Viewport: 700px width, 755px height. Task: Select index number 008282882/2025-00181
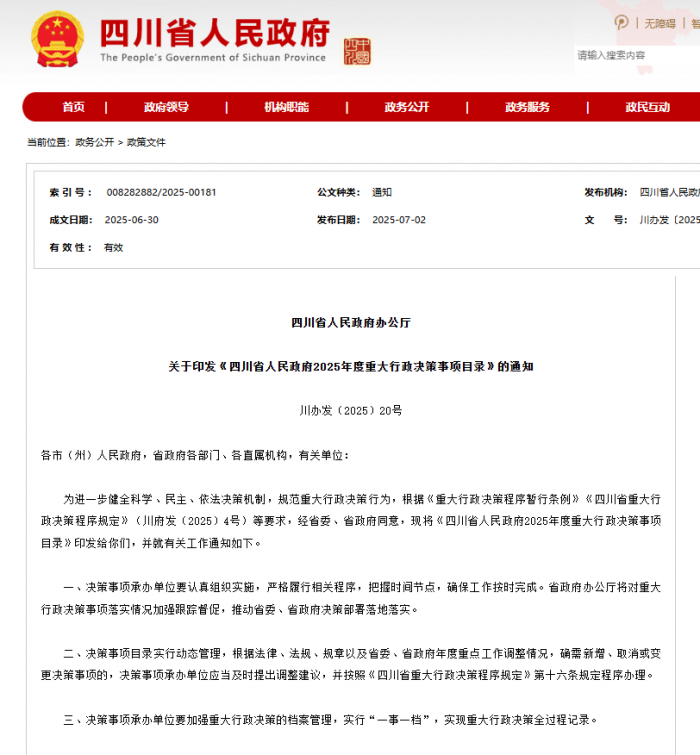pos(161,192)
